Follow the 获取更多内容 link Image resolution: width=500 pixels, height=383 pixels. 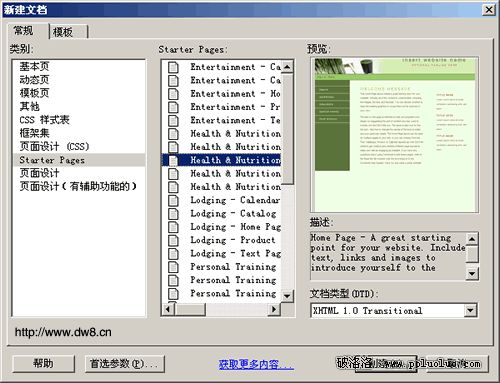[256, 364]
